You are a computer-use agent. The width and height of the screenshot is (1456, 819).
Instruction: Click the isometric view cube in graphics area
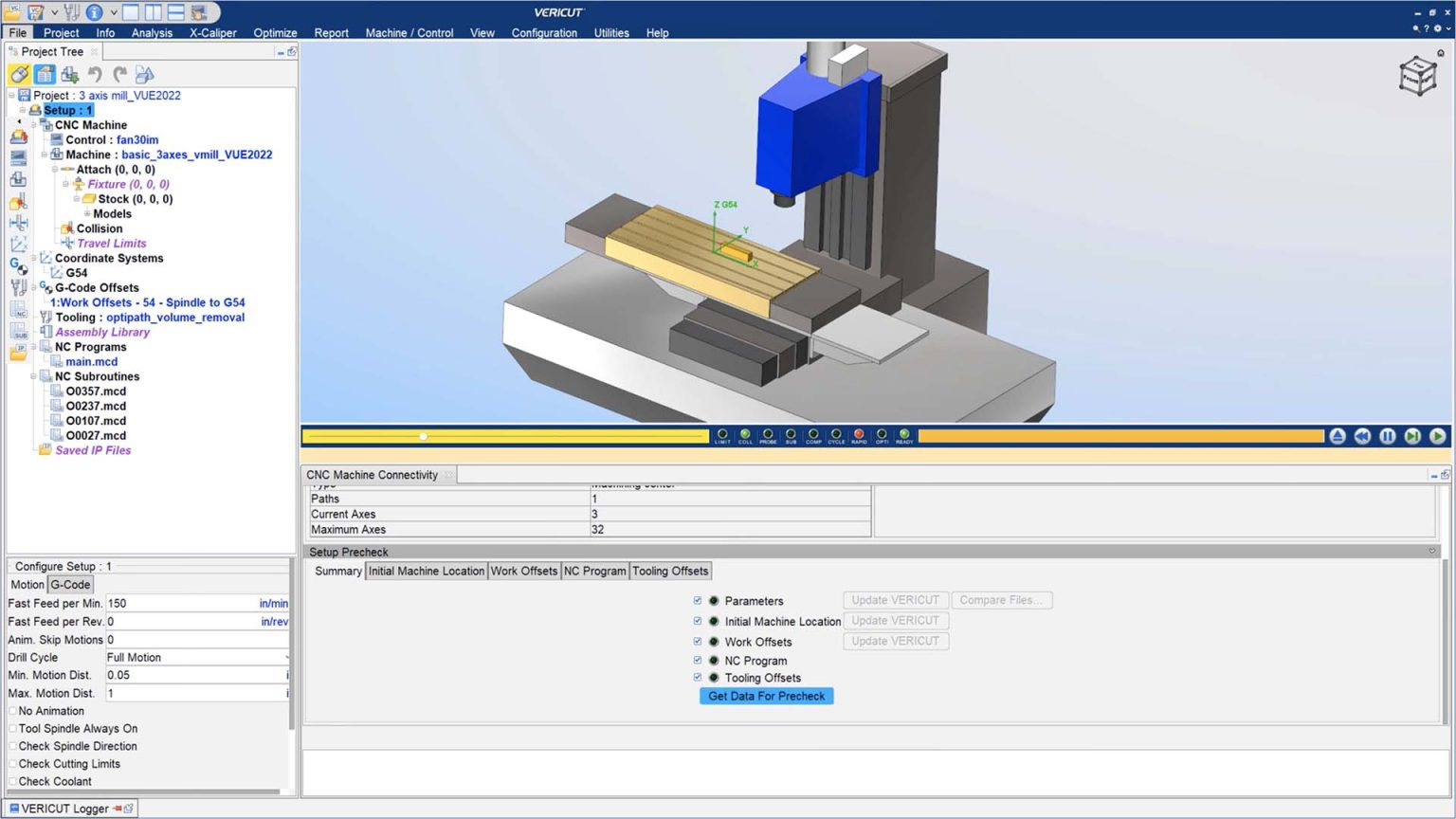[1418, 78]
